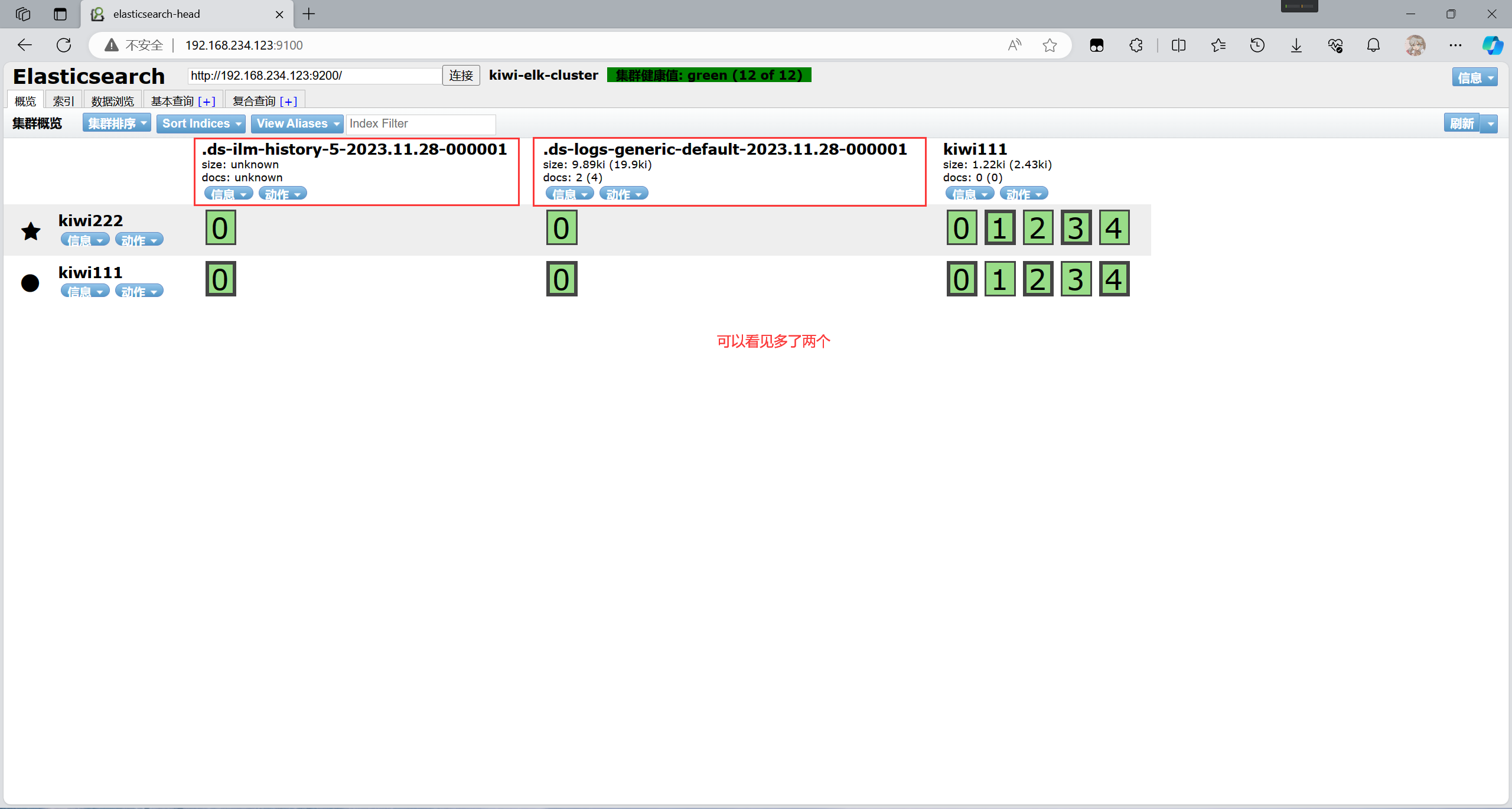Screen dimensions: 1512x809
Task: Open the browser history icon
Action: 1257,45
